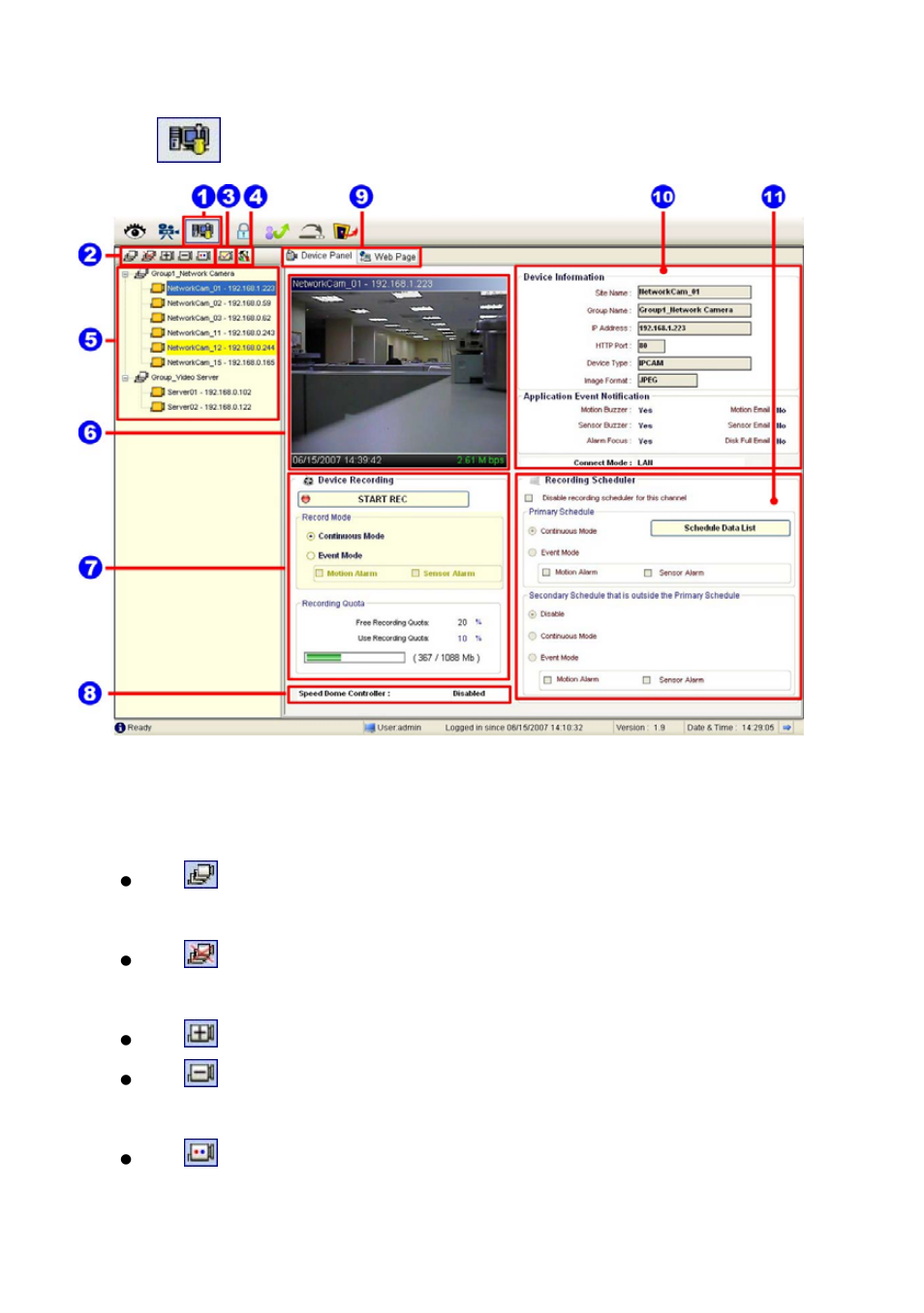Click the Use Recording Quota value 10
924x1313 pixels.
pos(462,639)
